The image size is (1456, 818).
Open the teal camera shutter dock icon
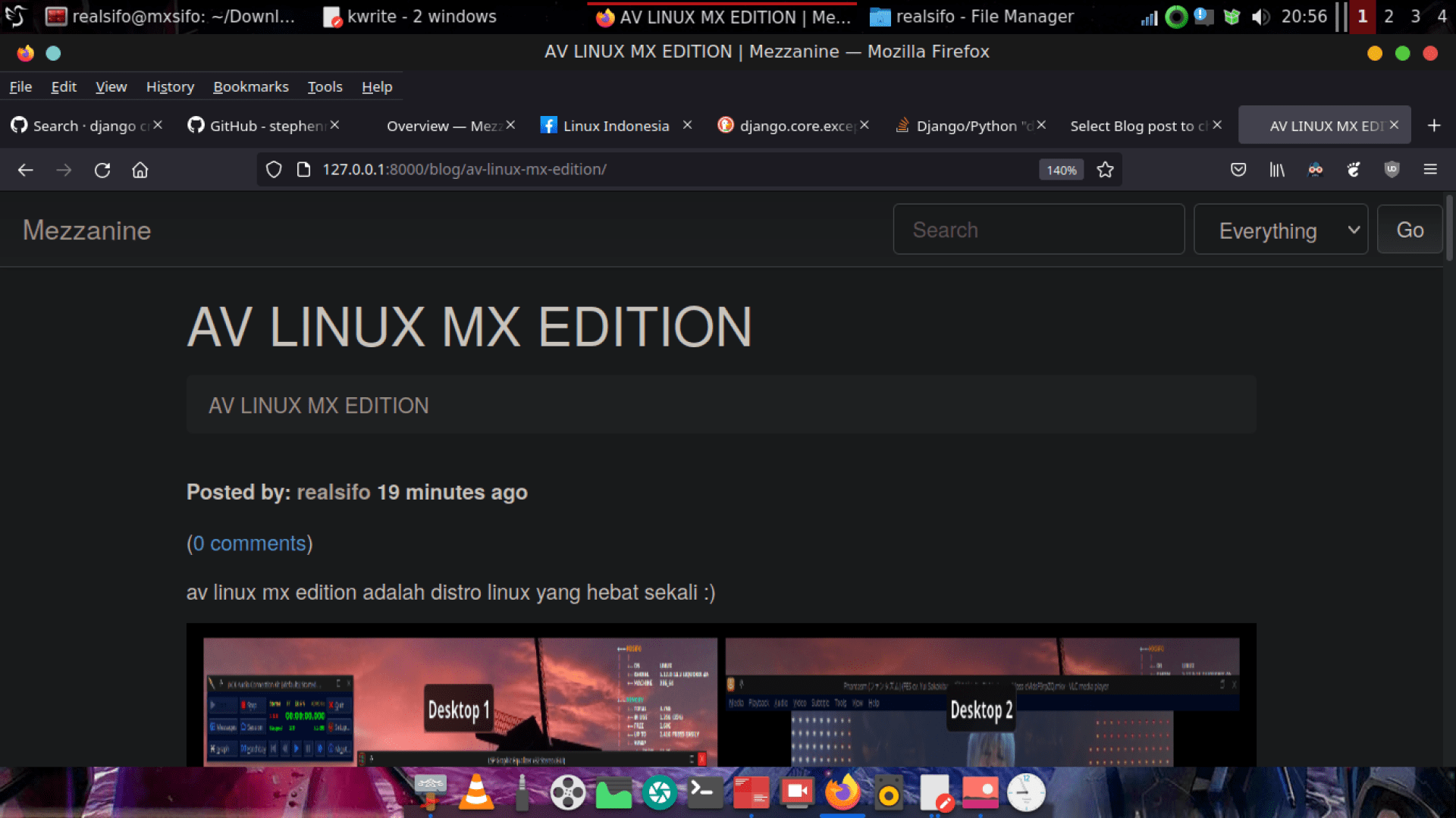coord(660,793)
